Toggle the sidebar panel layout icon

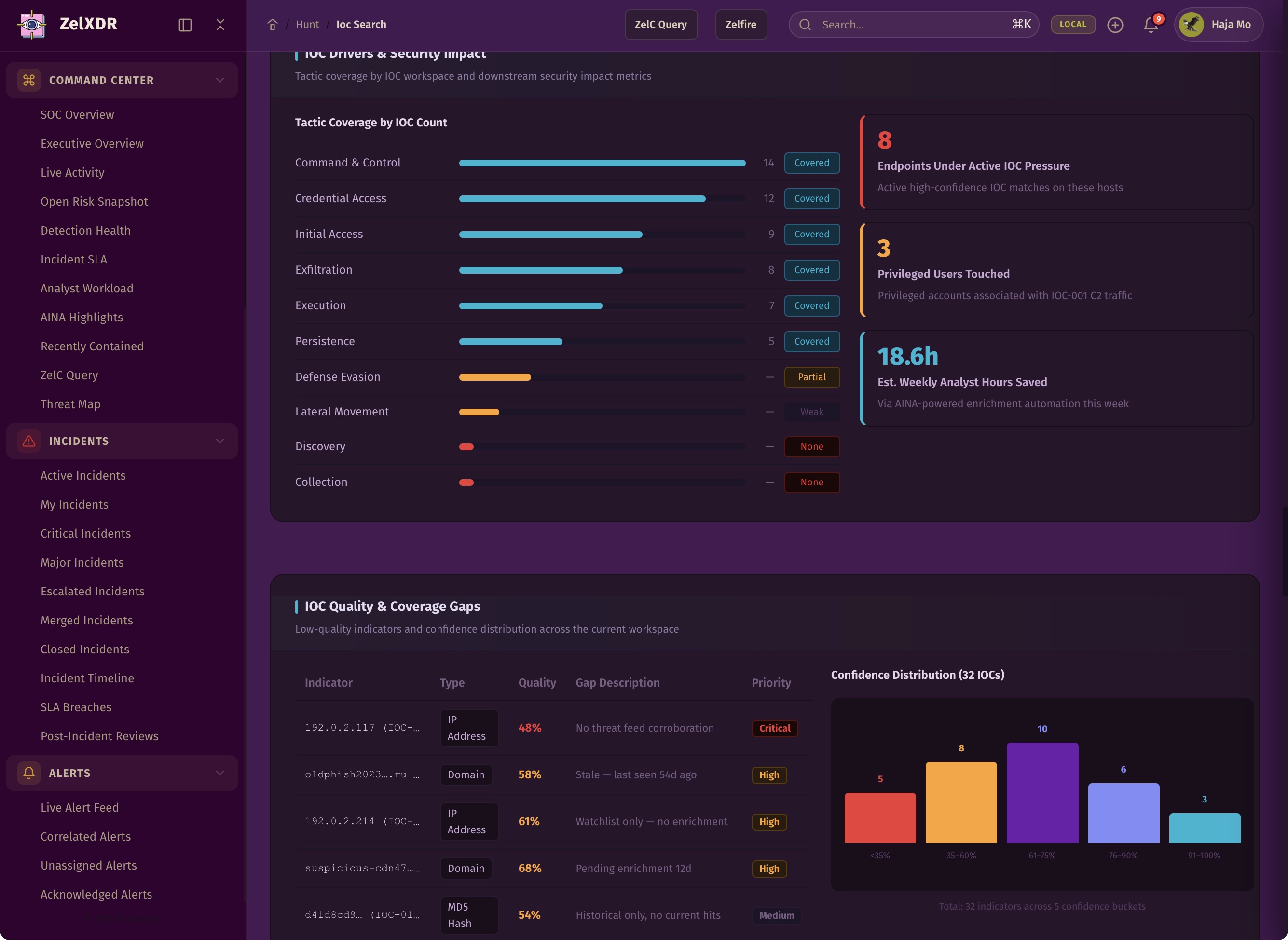click(x=185, y=25)
